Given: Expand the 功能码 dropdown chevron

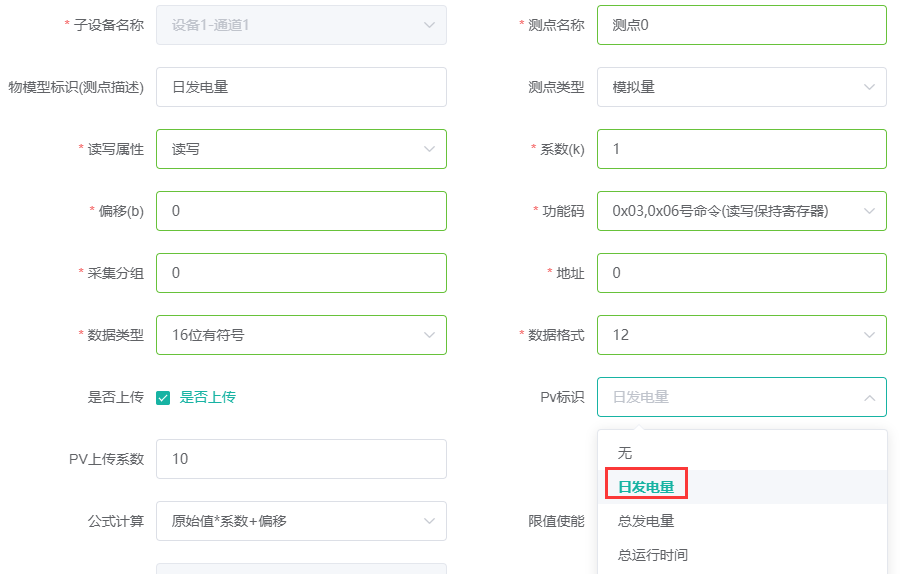Looking at the screenshot, I should coord(869,211).
